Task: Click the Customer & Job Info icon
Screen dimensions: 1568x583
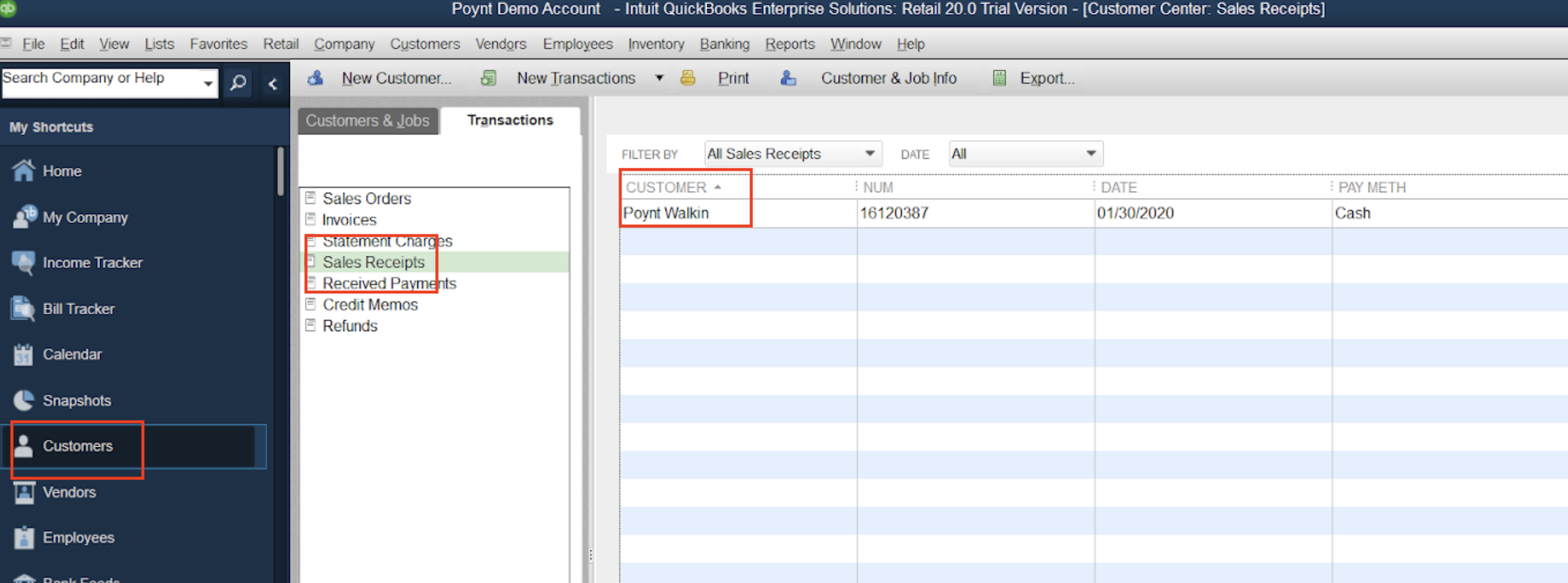Action: click(788, 78)
